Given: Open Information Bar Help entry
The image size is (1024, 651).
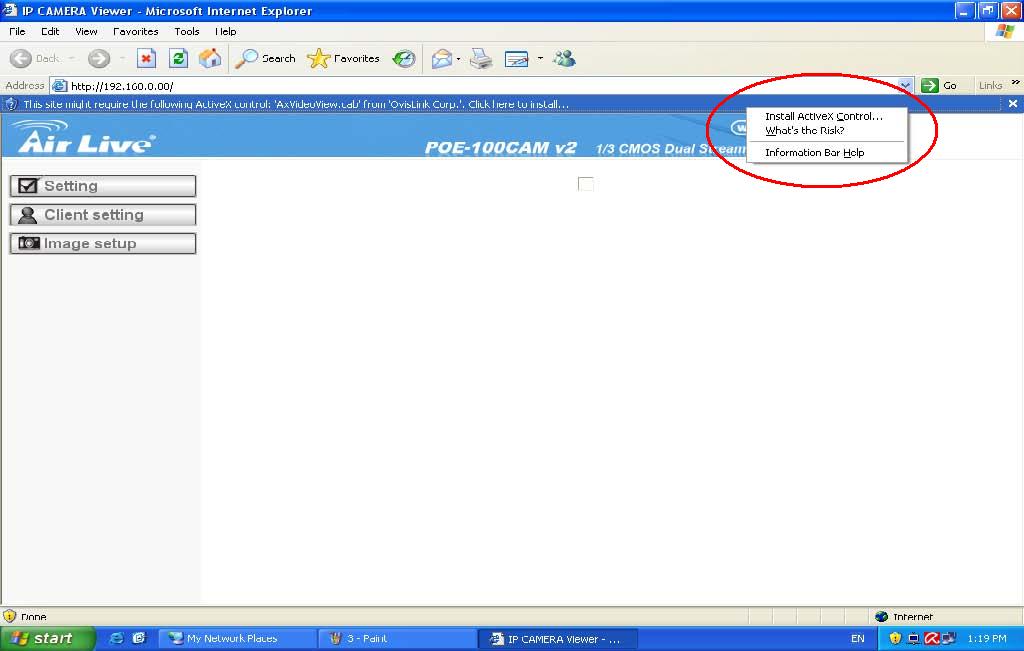Looking at the screenshot, I should coord(814,153).
